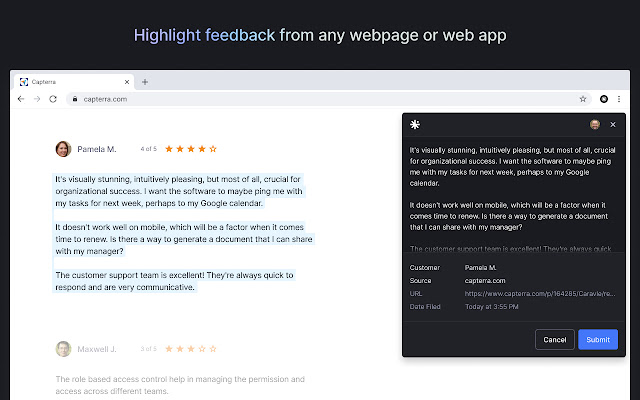Bookmark this page with the star icon

583,99
